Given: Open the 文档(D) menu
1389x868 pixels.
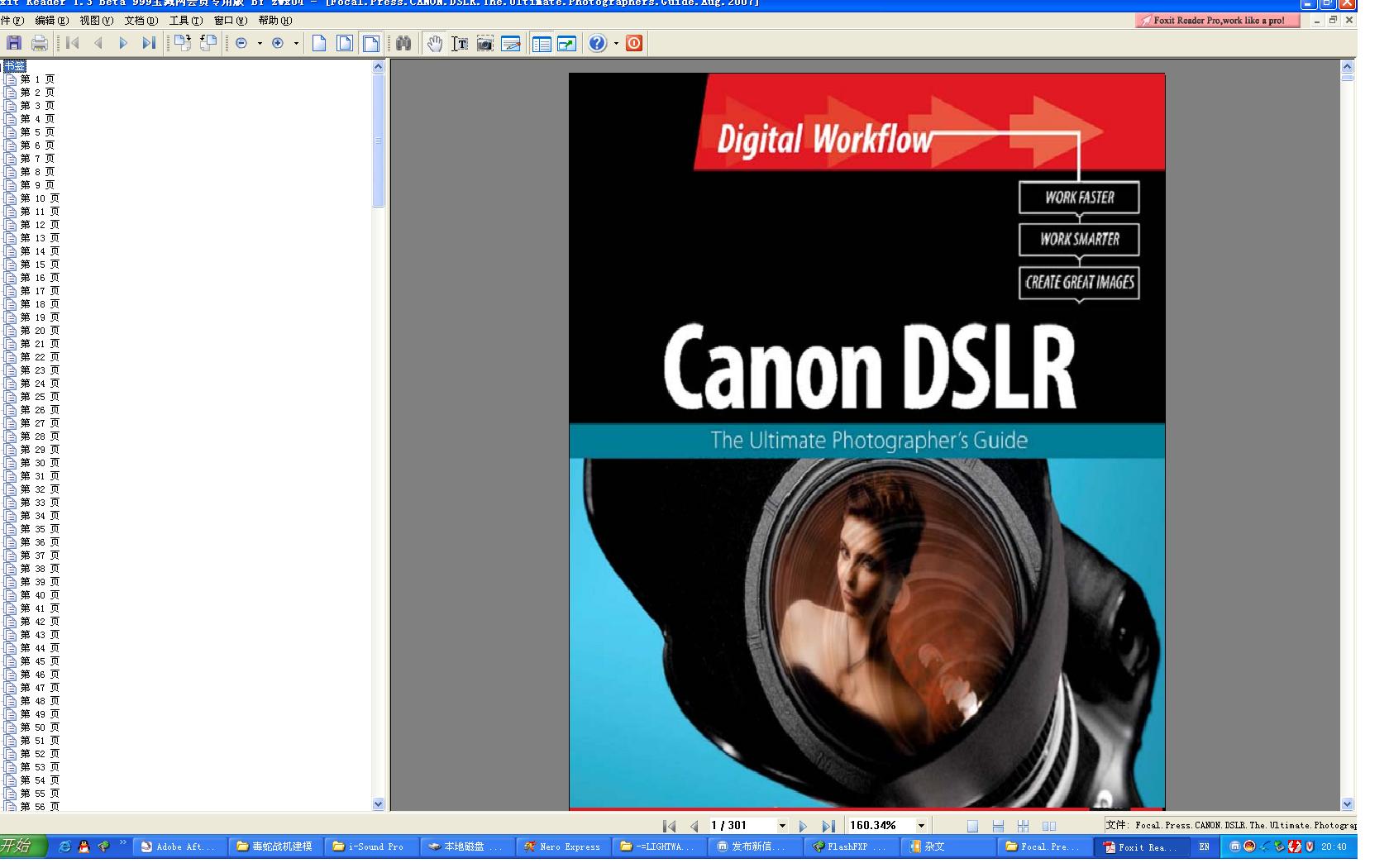Looking at the screenshot, I should click(x=141, y=21).
